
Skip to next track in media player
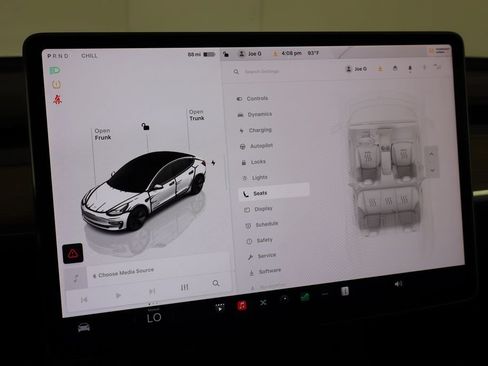(152, 292)
